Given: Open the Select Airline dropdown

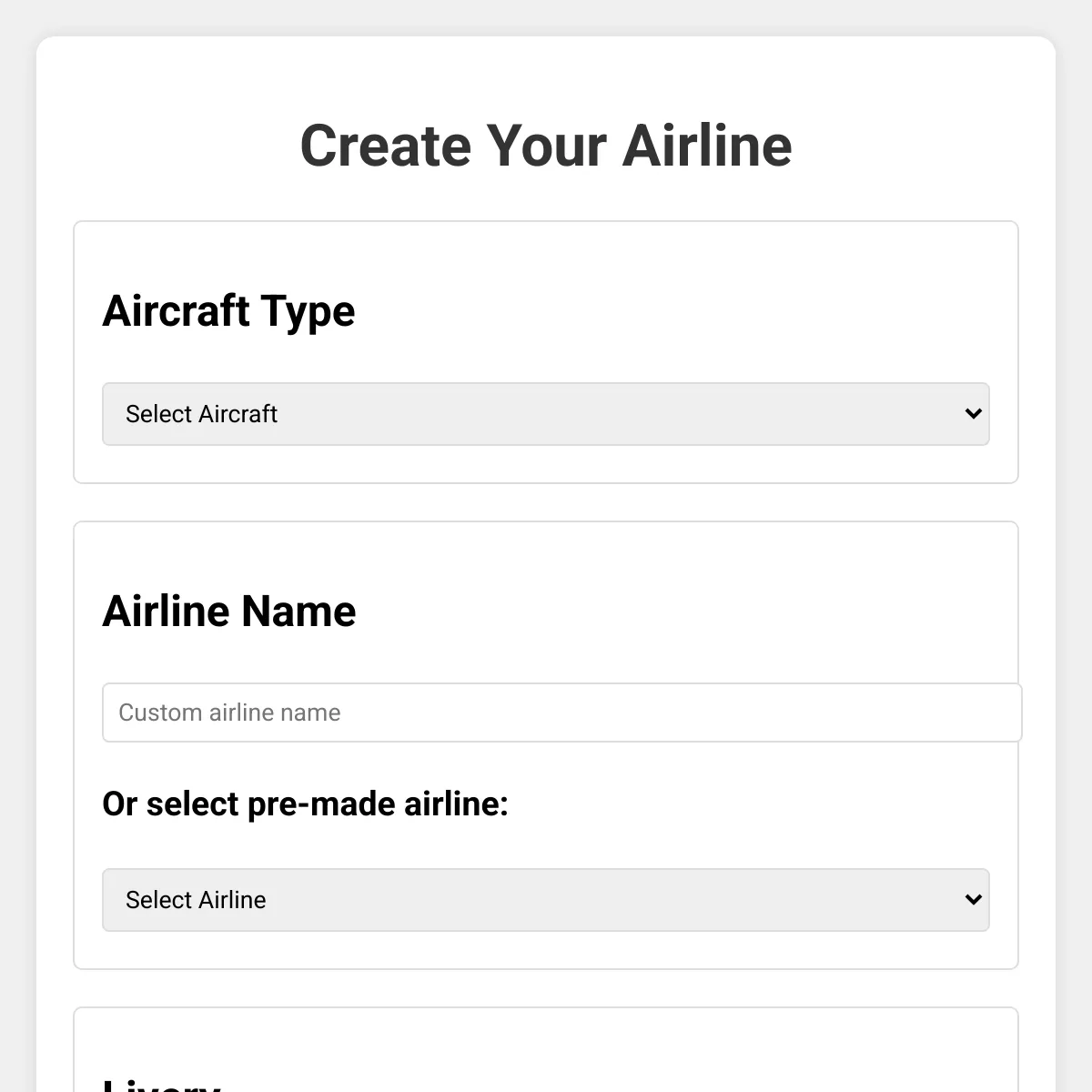Looking at the screenshot, I should pos(545,900).
